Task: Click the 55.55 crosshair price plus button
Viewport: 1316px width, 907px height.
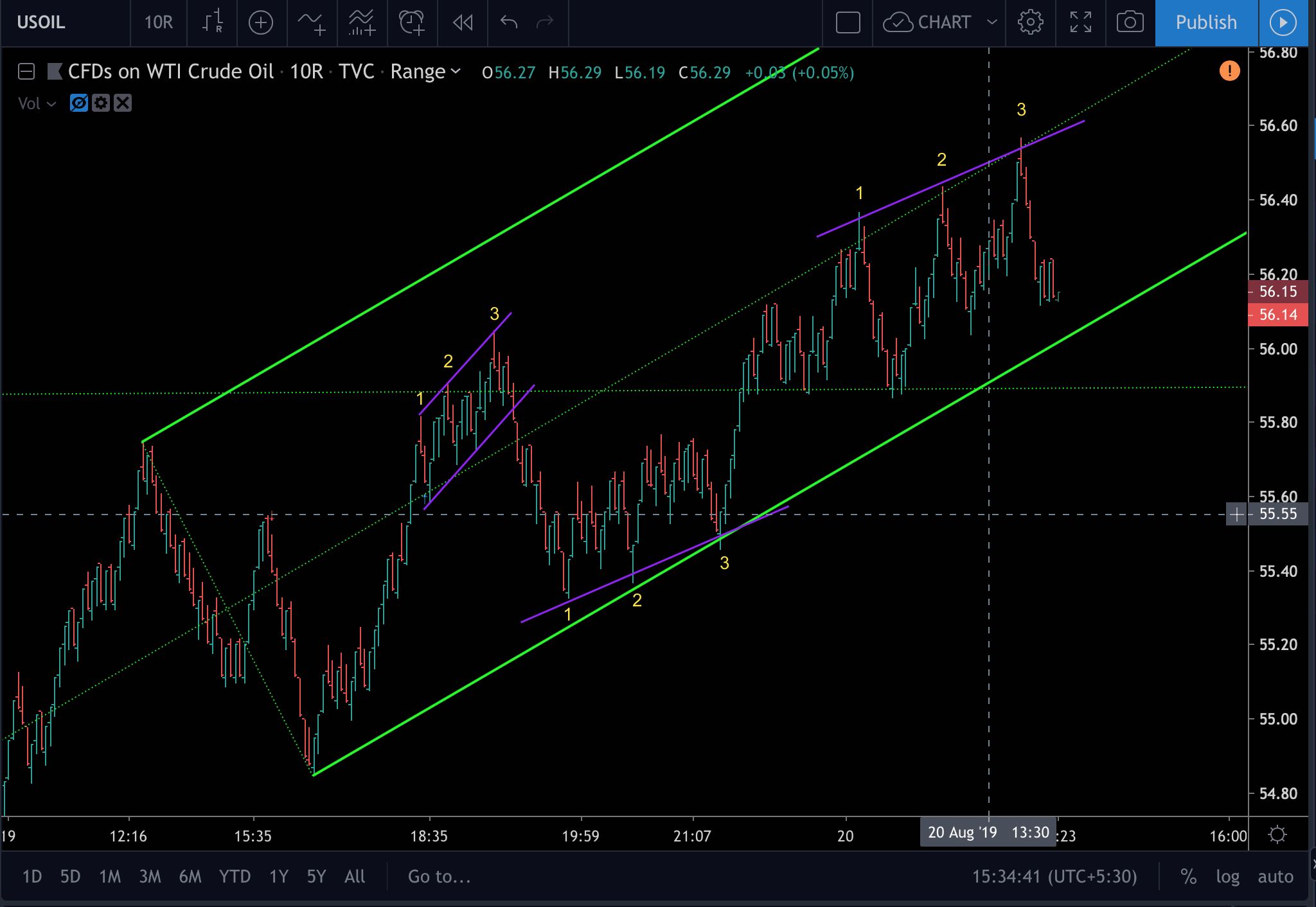Action: coord(1236,514)
